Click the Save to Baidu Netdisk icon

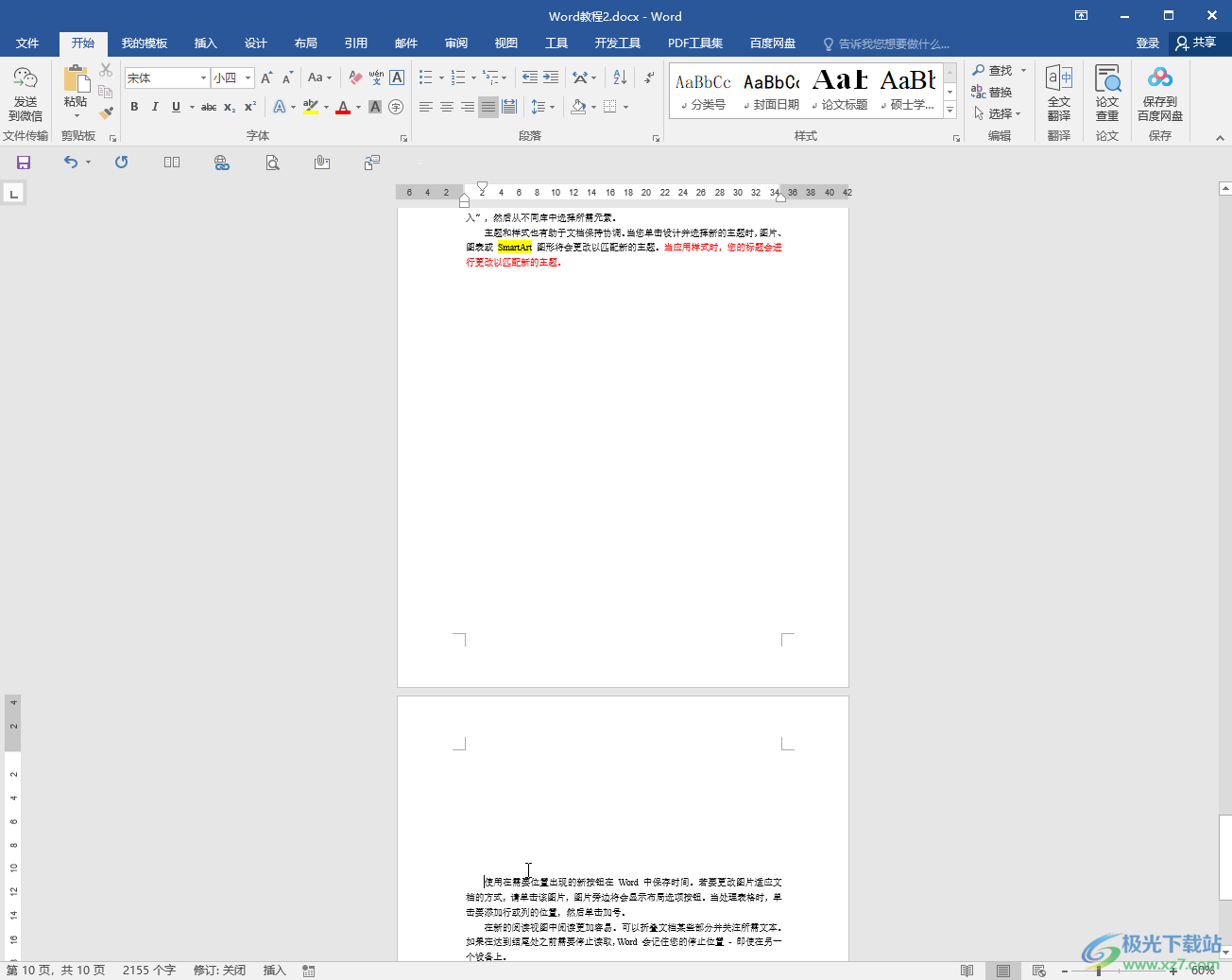click(x=1159, y=93)
